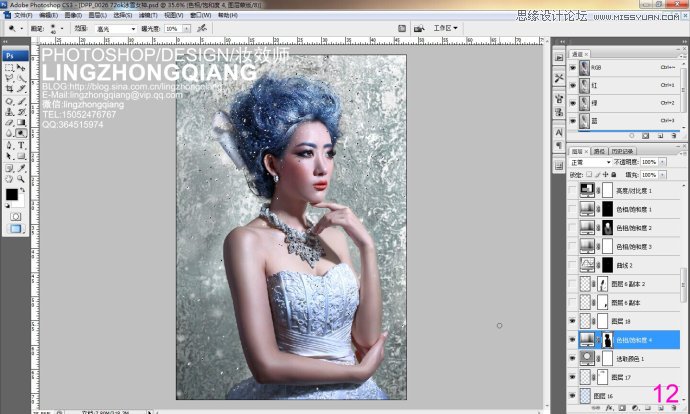Image resolution: width=690 pixels, height=414 pixels.
Task: Hide the 选取颜色 1 layer
Action: pyautogui.click(x=573, y=359)
